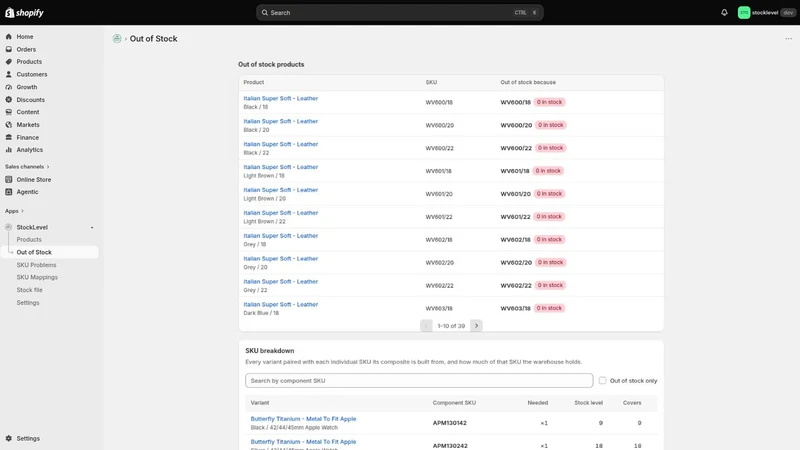
Task: Open SKU Problems submenu item
Action: [x=36, y=265]
